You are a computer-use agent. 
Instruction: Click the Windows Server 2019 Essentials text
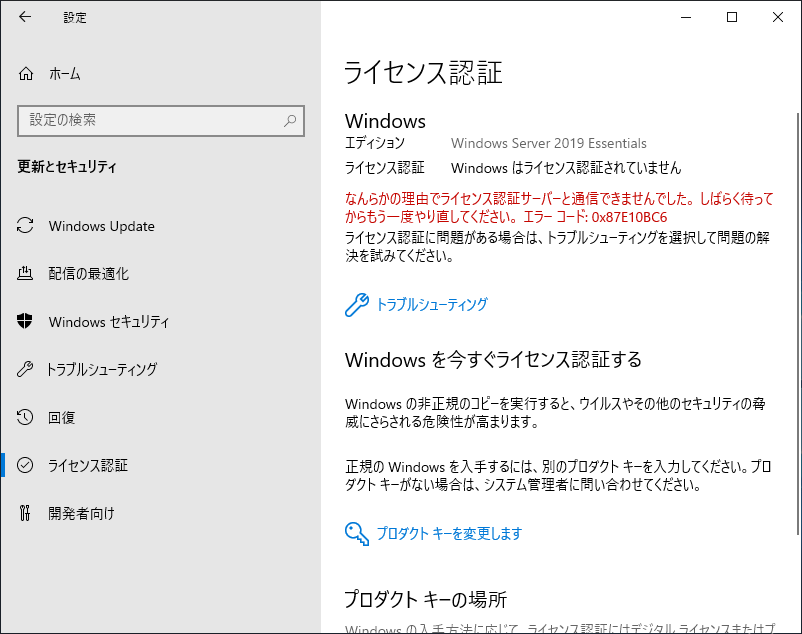(548, 143)
